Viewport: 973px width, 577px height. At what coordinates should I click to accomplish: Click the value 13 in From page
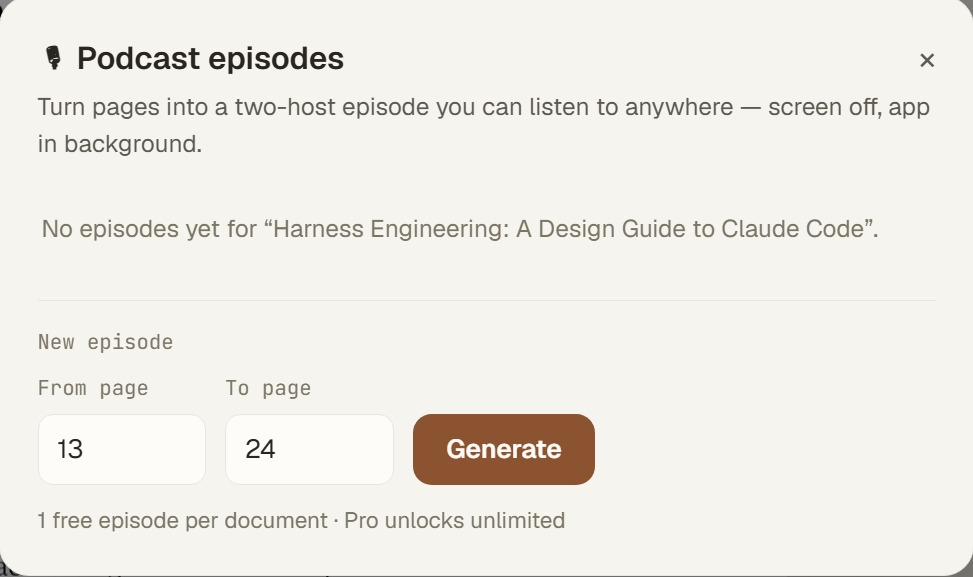(x=70, y=449)
